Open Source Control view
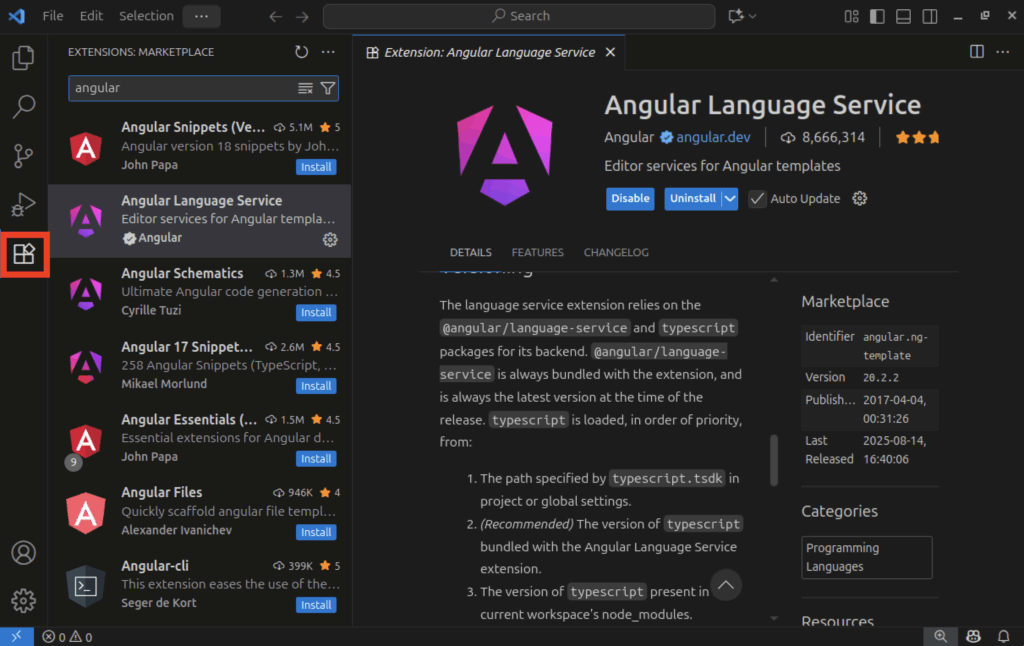The image size is (1024, 646). (23, 155)
